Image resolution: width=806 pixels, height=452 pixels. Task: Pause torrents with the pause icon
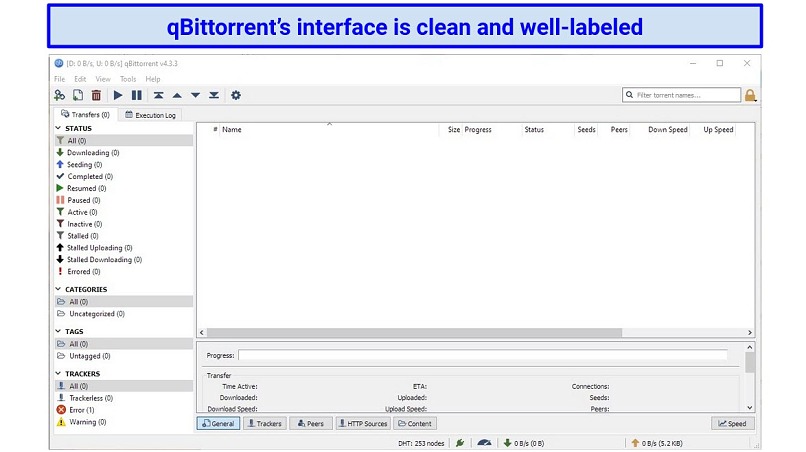click(x=136, y=95)
